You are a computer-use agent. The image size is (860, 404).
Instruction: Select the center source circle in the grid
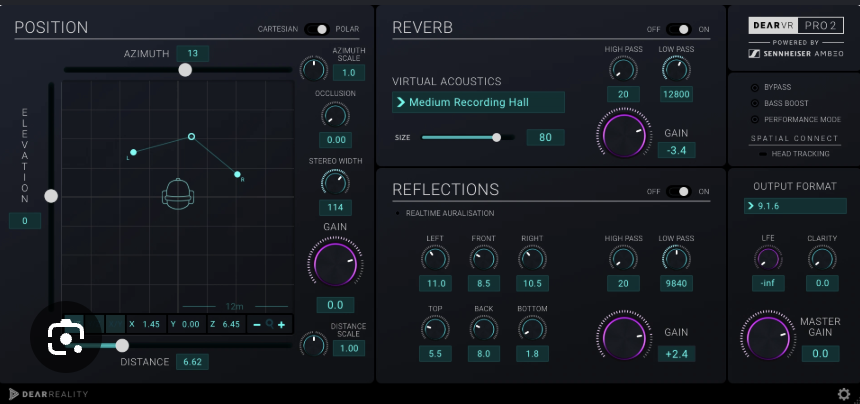tap(191, 136)
